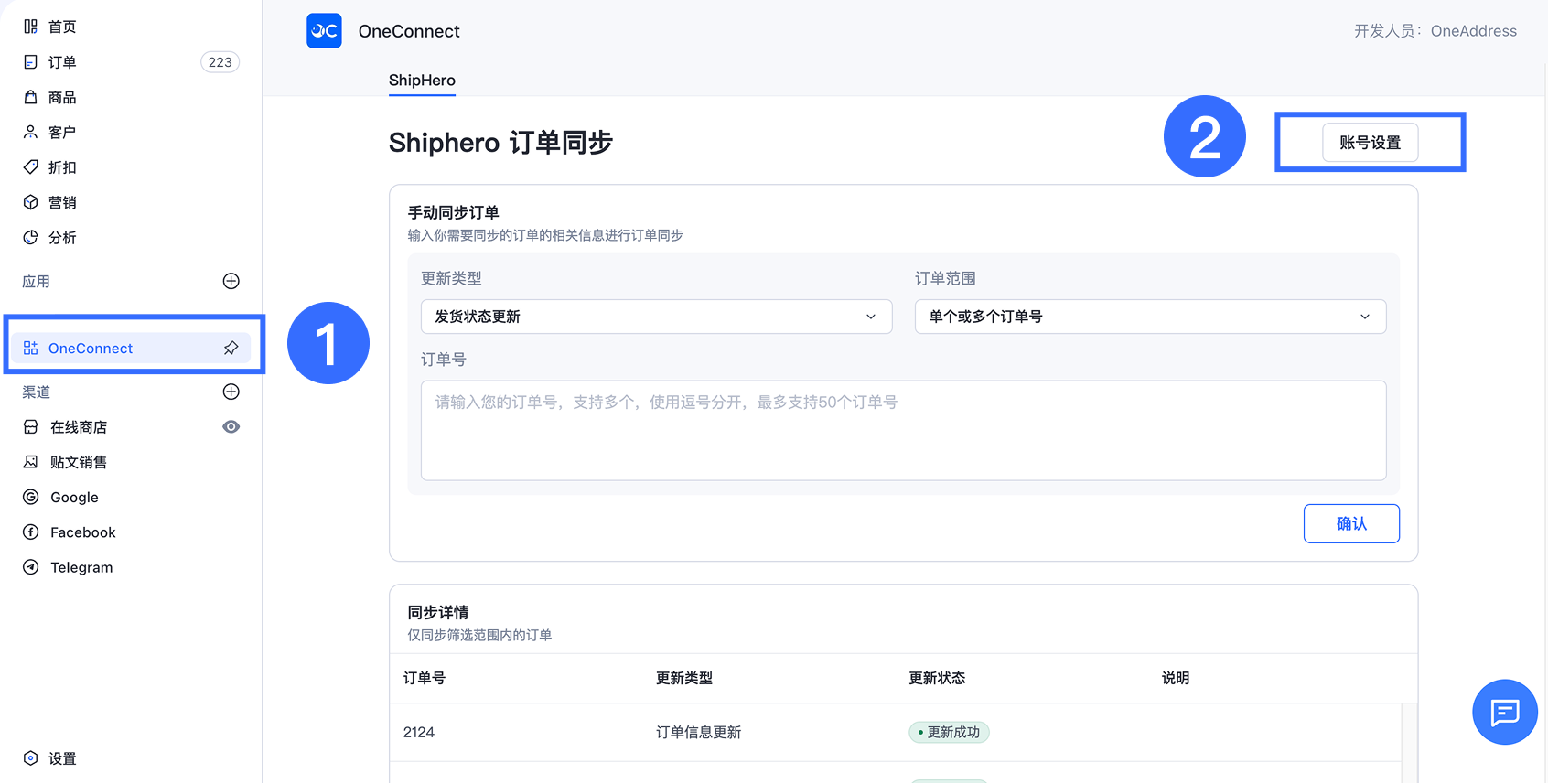Click the 更新类型 column header

click(684, 678)
